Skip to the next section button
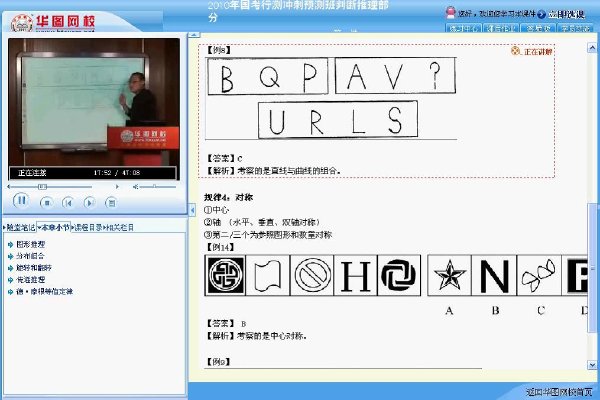Image resolution: width=600 pixels, height=400 pixels. point(90,202)
